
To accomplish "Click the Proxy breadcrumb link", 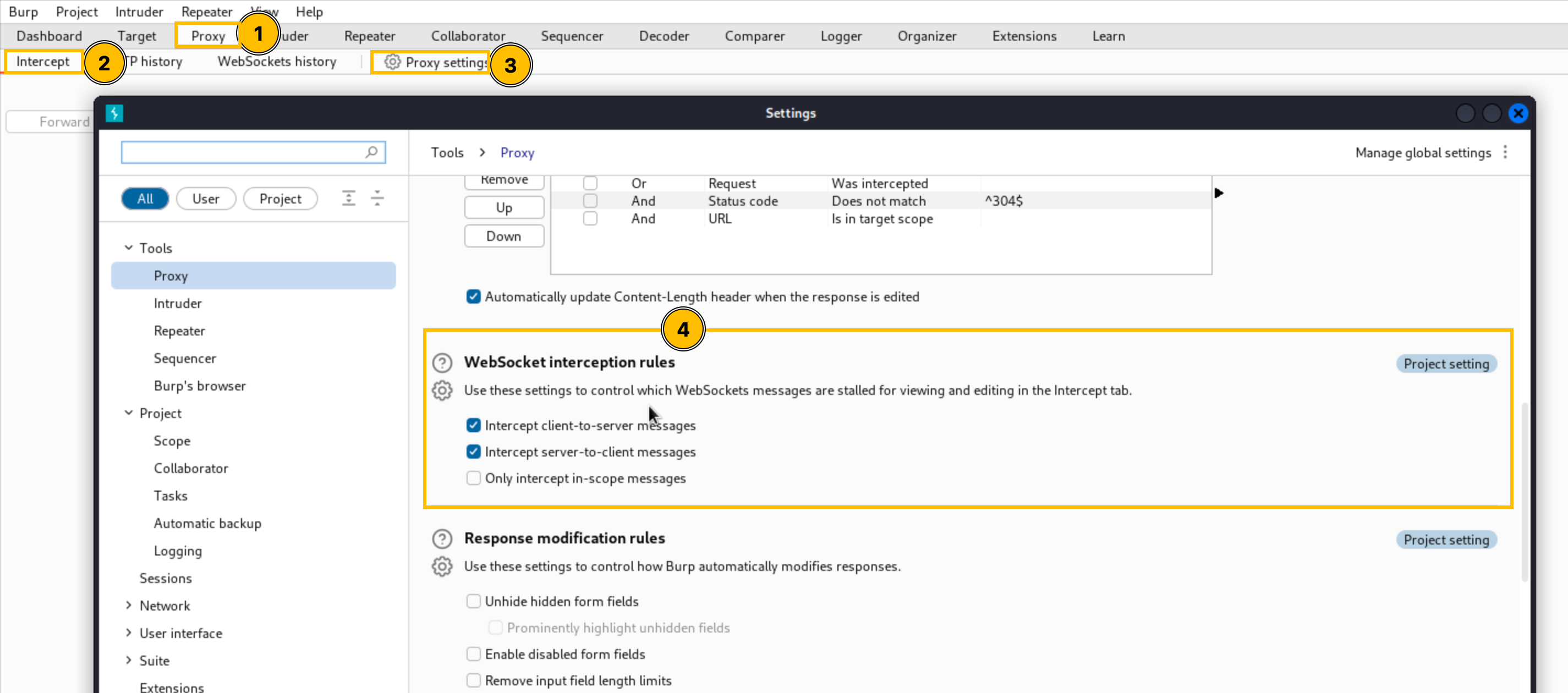I will [517, 153].
